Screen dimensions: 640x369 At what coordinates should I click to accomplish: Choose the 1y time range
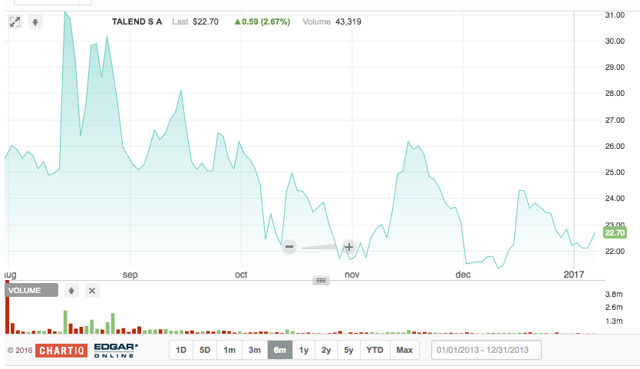pyautogui.click(x=304, y=350)
